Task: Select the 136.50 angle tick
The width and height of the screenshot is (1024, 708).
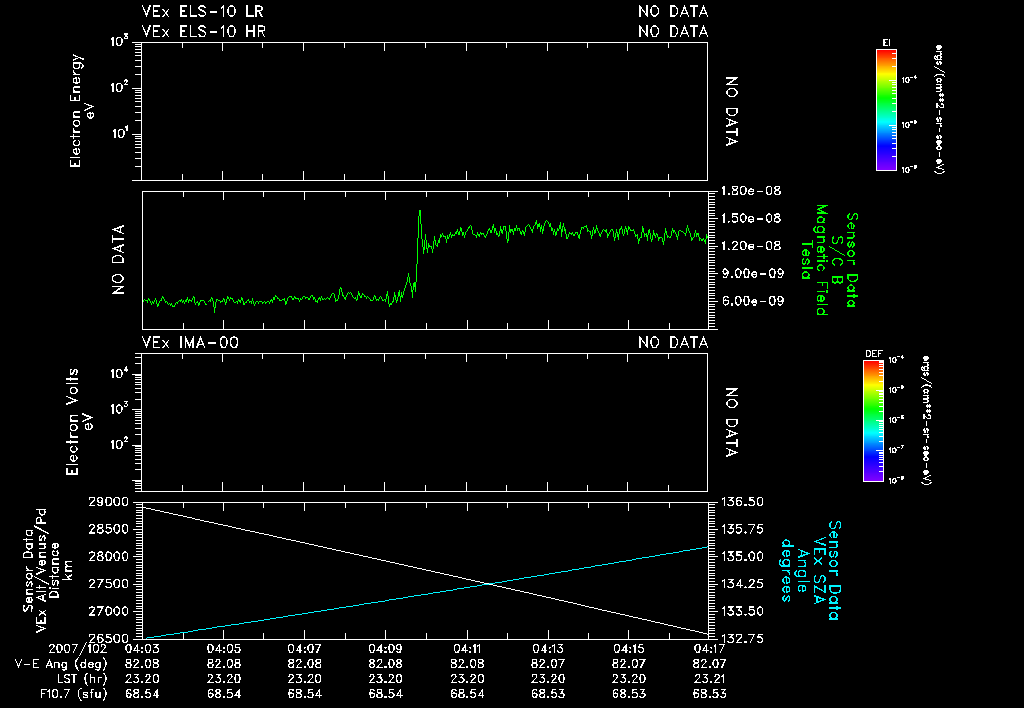Action: coord(742,502)
